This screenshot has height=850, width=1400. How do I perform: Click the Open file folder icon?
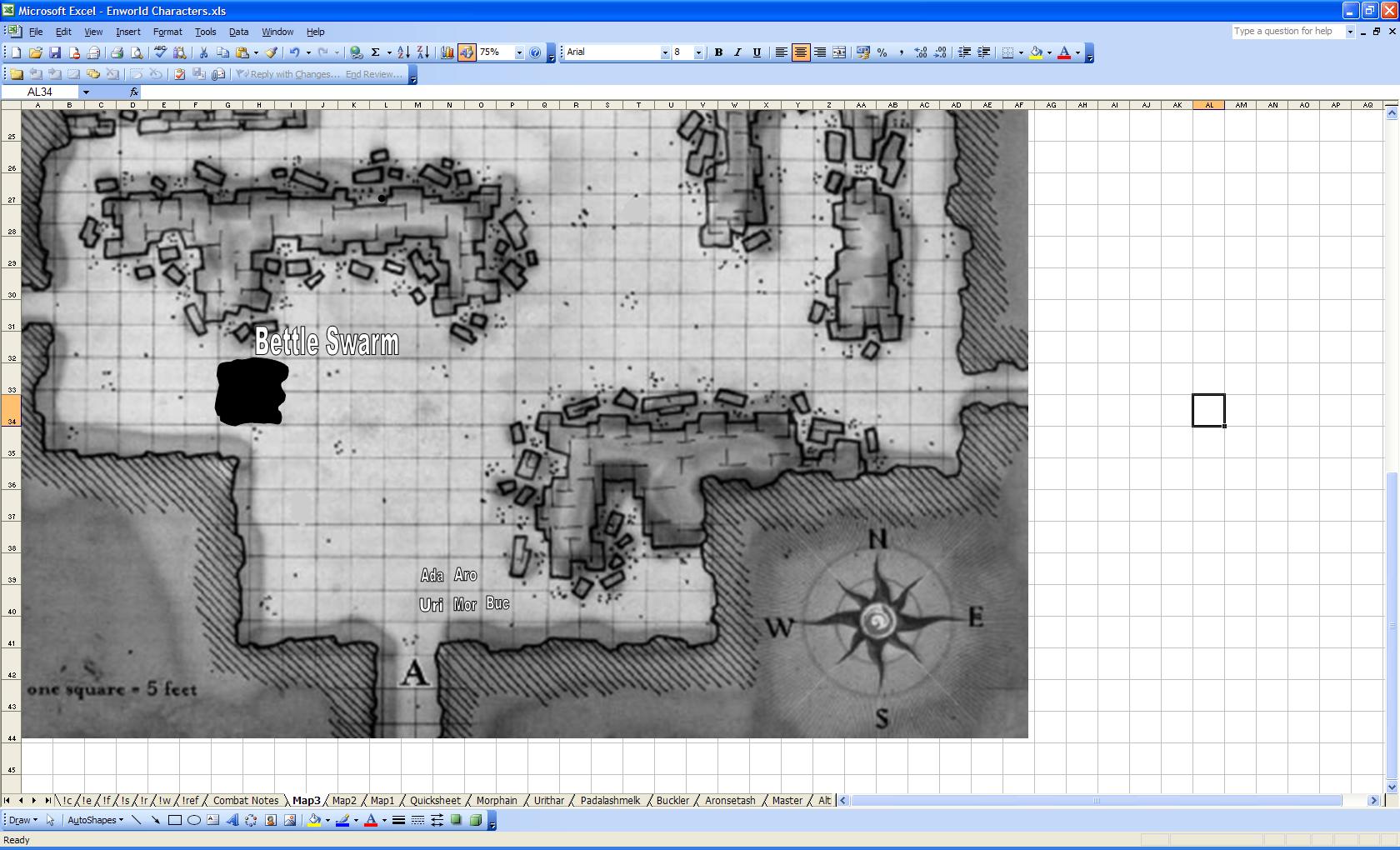click(x=35, y=52)
